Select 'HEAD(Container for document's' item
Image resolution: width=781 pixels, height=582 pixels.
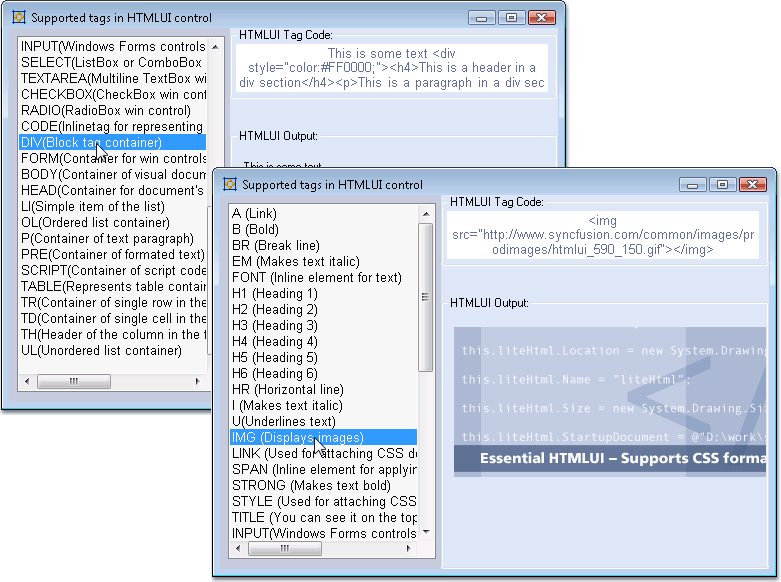tap(113, 190)
